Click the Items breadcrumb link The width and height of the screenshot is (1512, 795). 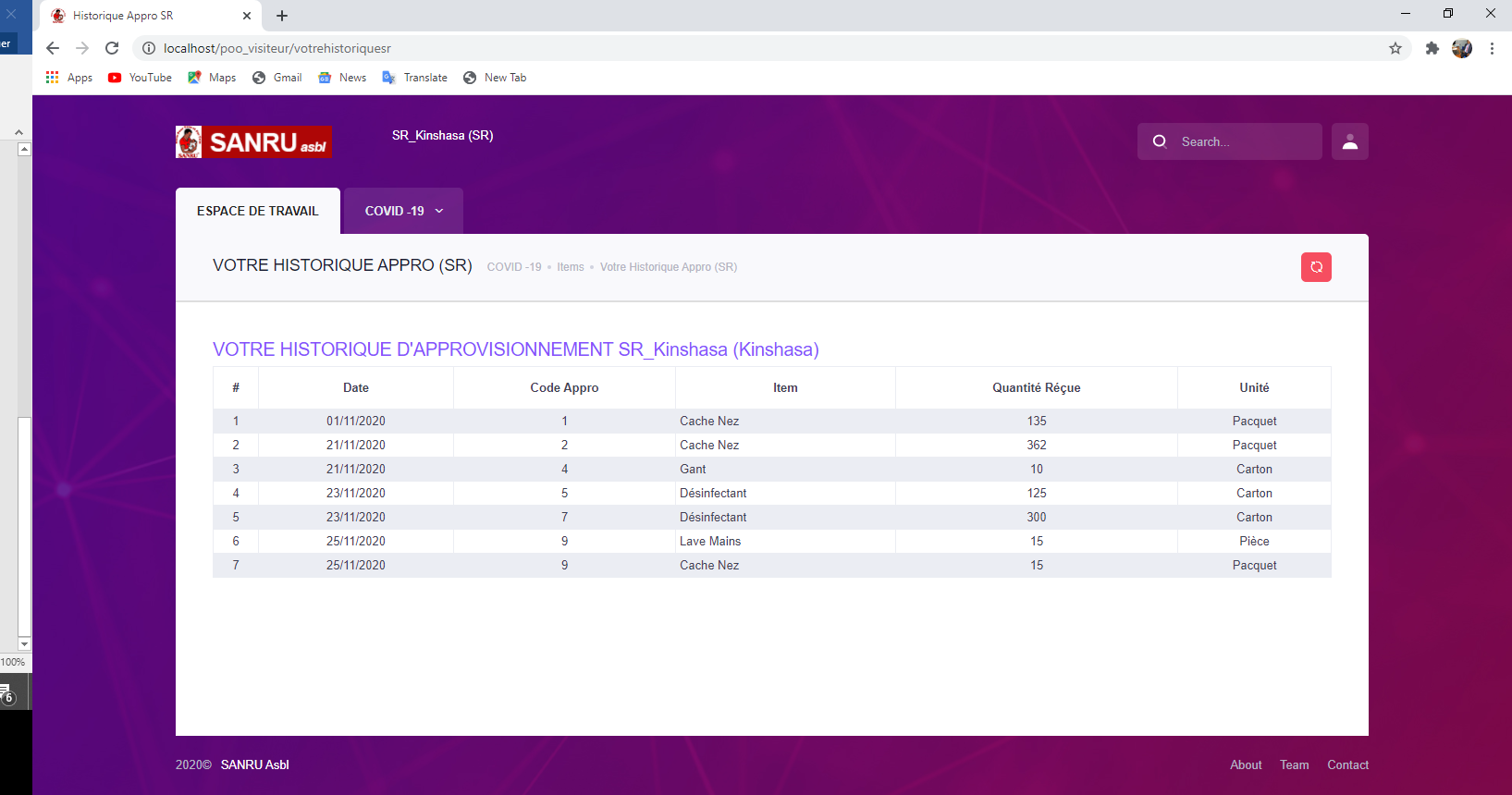coord(570,267)
